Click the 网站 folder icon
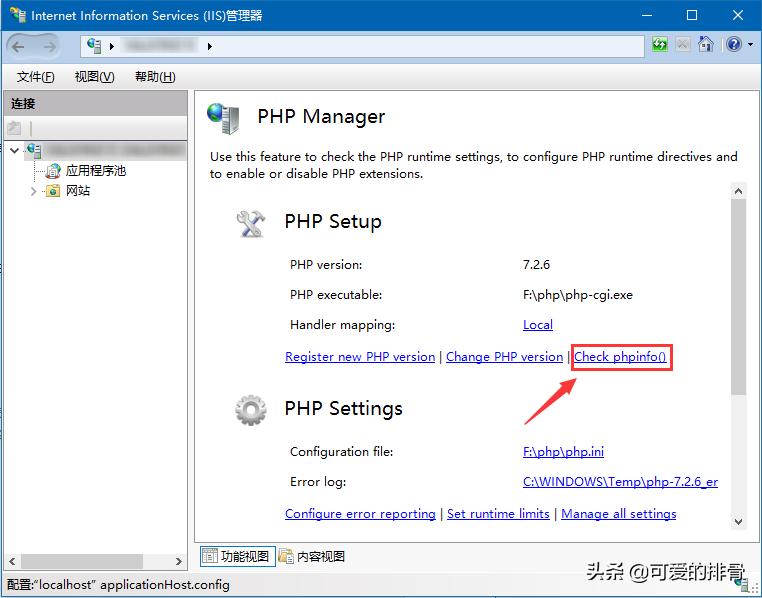This screenshot has width=762, height=598. (53, 191)
